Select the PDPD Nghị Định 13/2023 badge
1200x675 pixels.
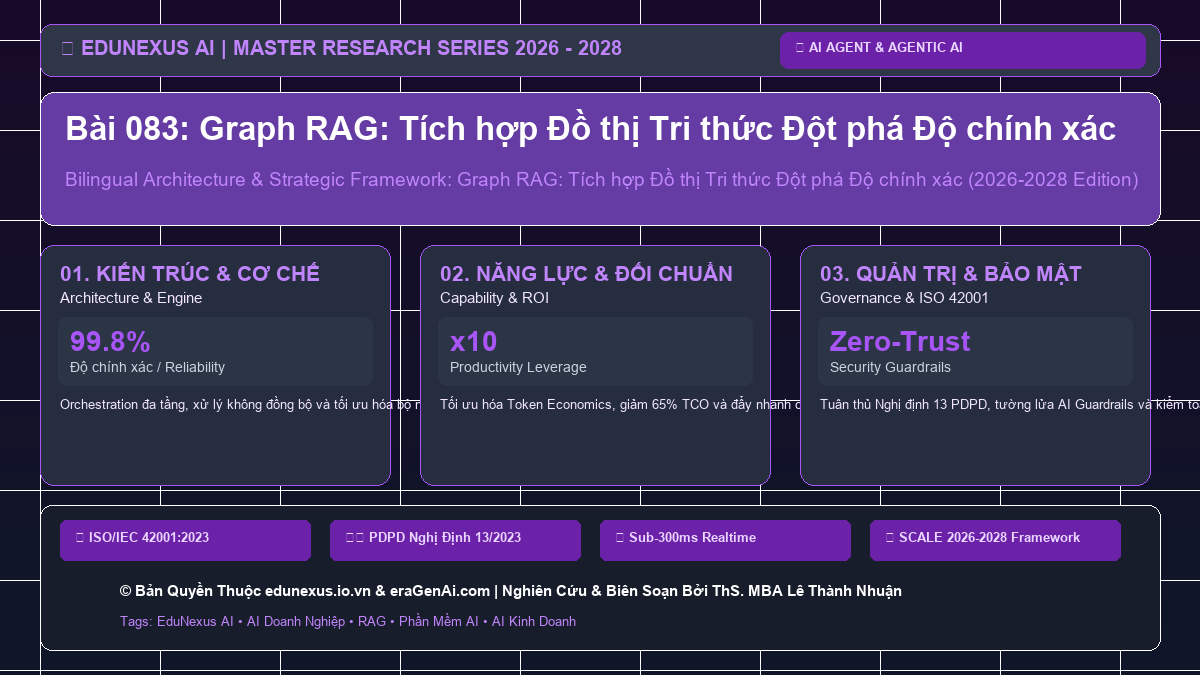[455, 541]
